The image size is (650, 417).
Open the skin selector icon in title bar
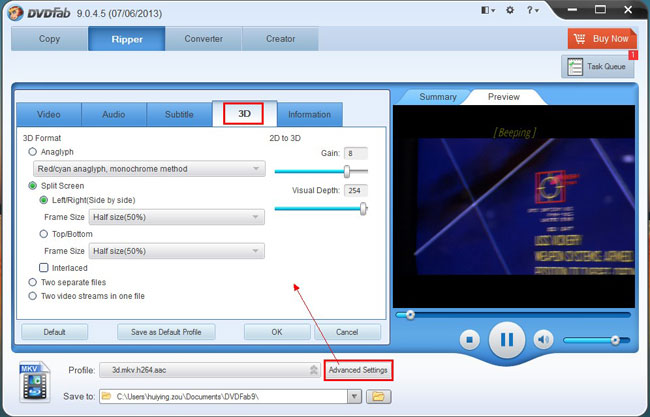[488, 10]
